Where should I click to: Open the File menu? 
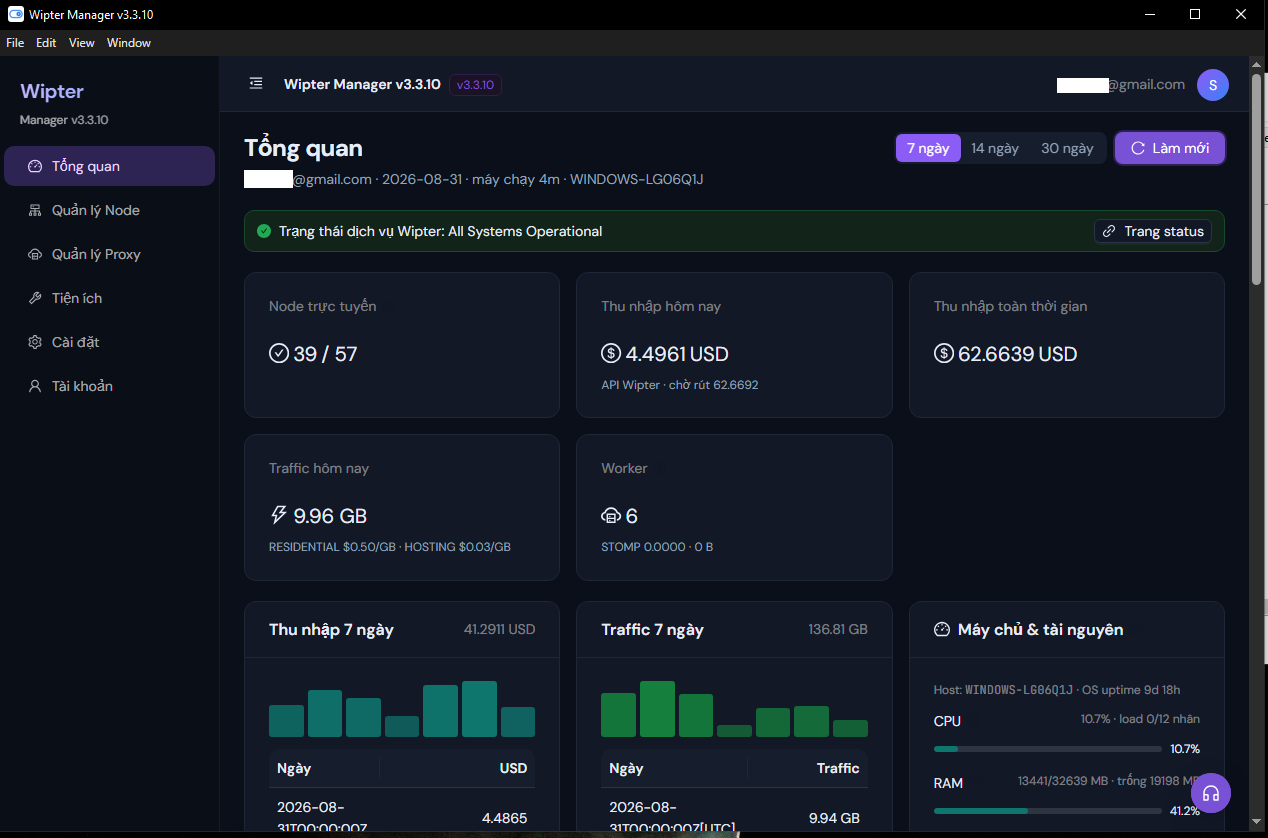tap(15, 43)
